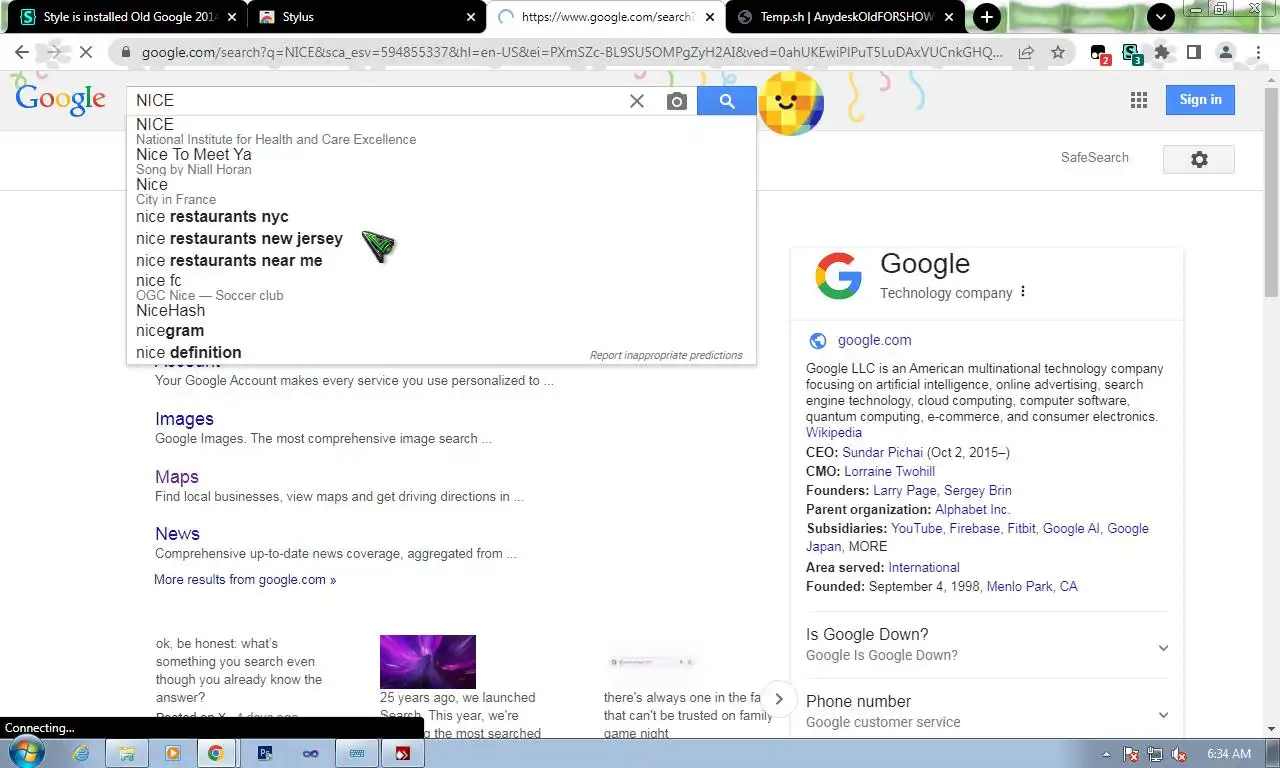Pick suggestion nice restaurants near me

(x=441, y=261)
